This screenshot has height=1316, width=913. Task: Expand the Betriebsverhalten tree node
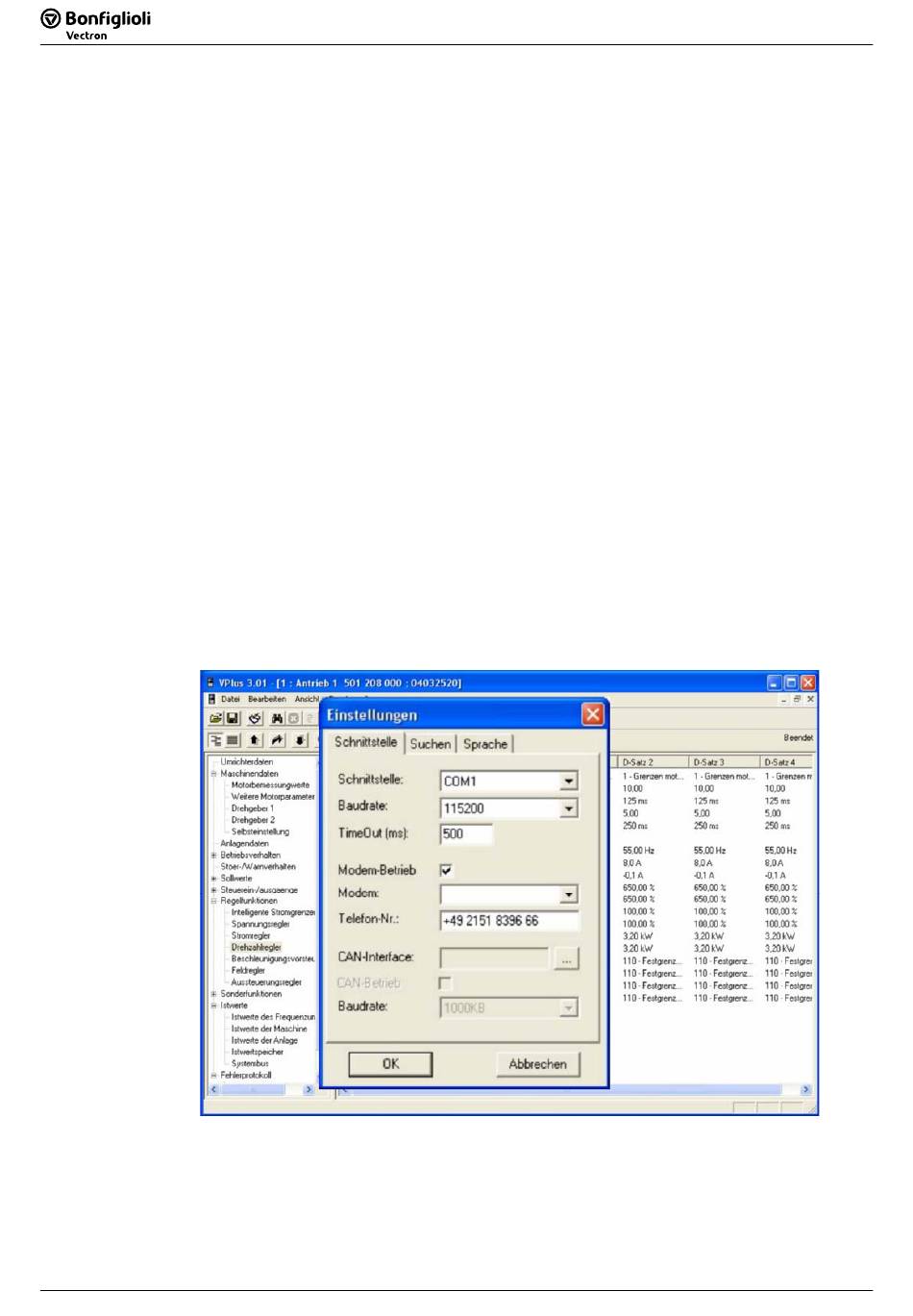click(x=214, y=855)
